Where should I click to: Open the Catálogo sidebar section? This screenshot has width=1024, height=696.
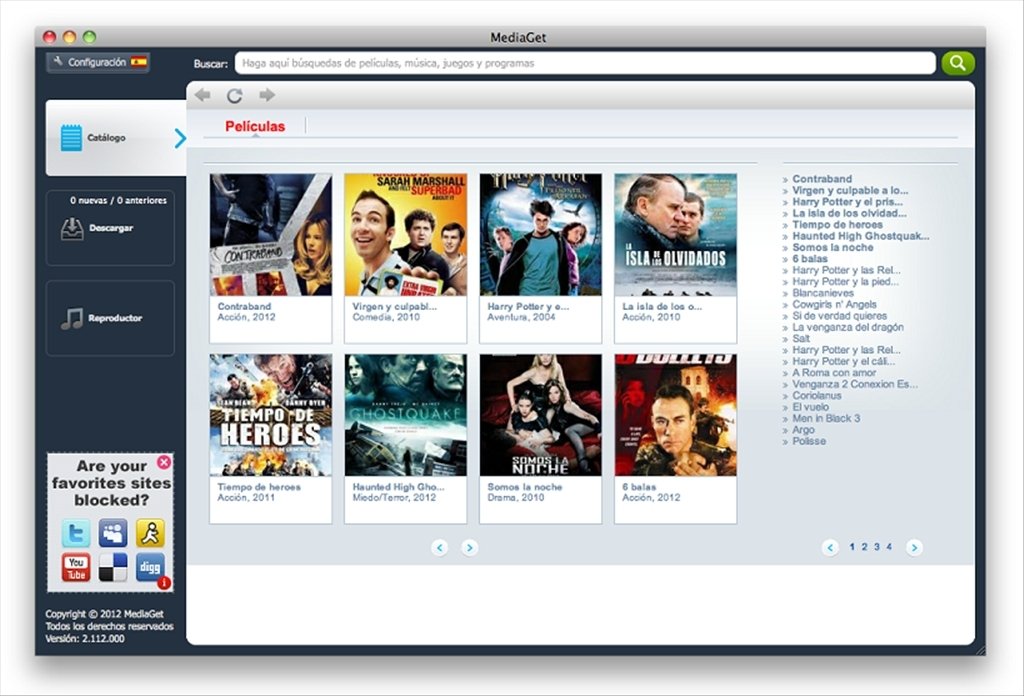pyautogui.click(x=116, y=138)
